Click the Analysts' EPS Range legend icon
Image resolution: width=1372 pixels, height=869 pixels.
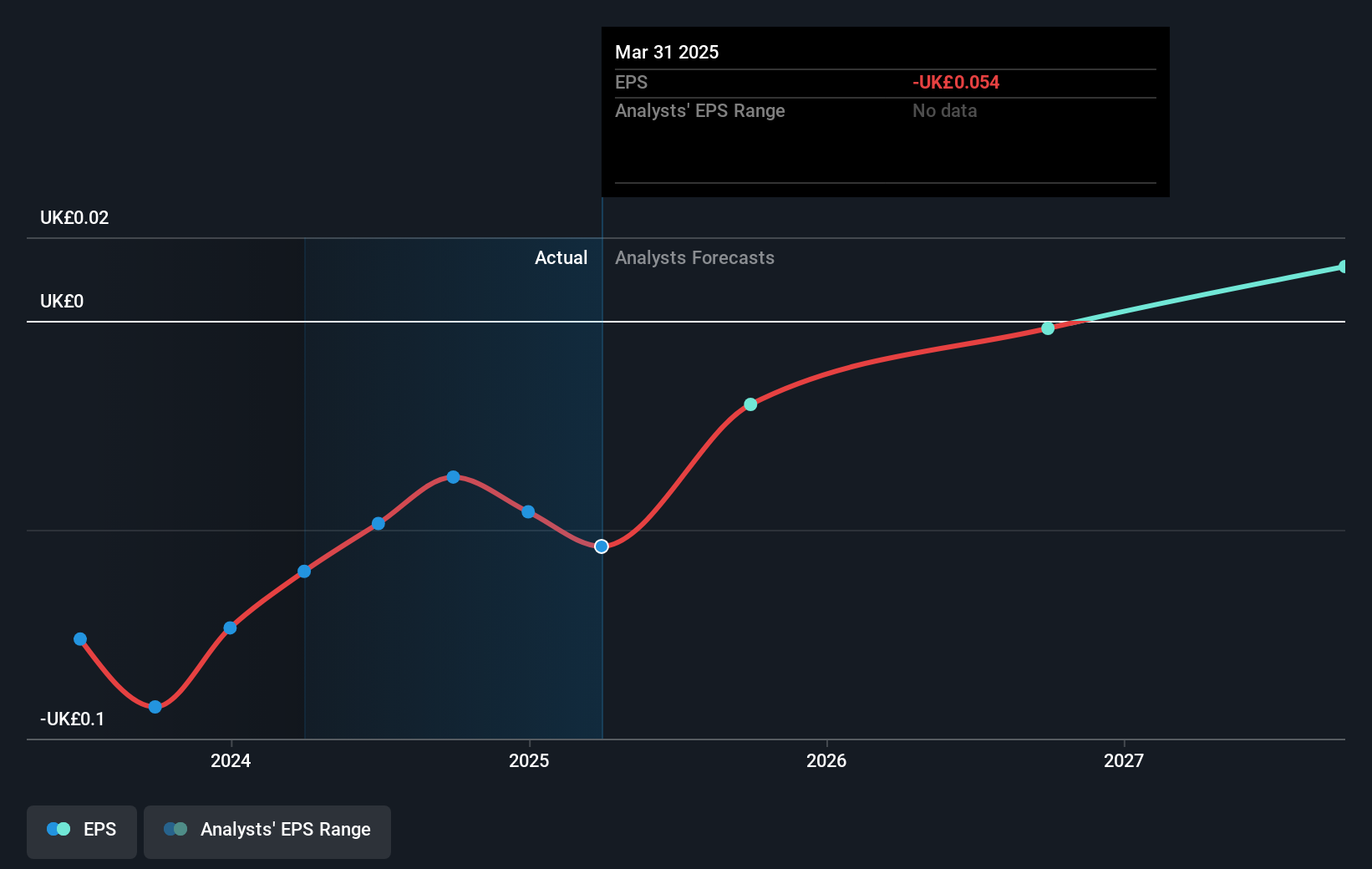tap(175, 828)
